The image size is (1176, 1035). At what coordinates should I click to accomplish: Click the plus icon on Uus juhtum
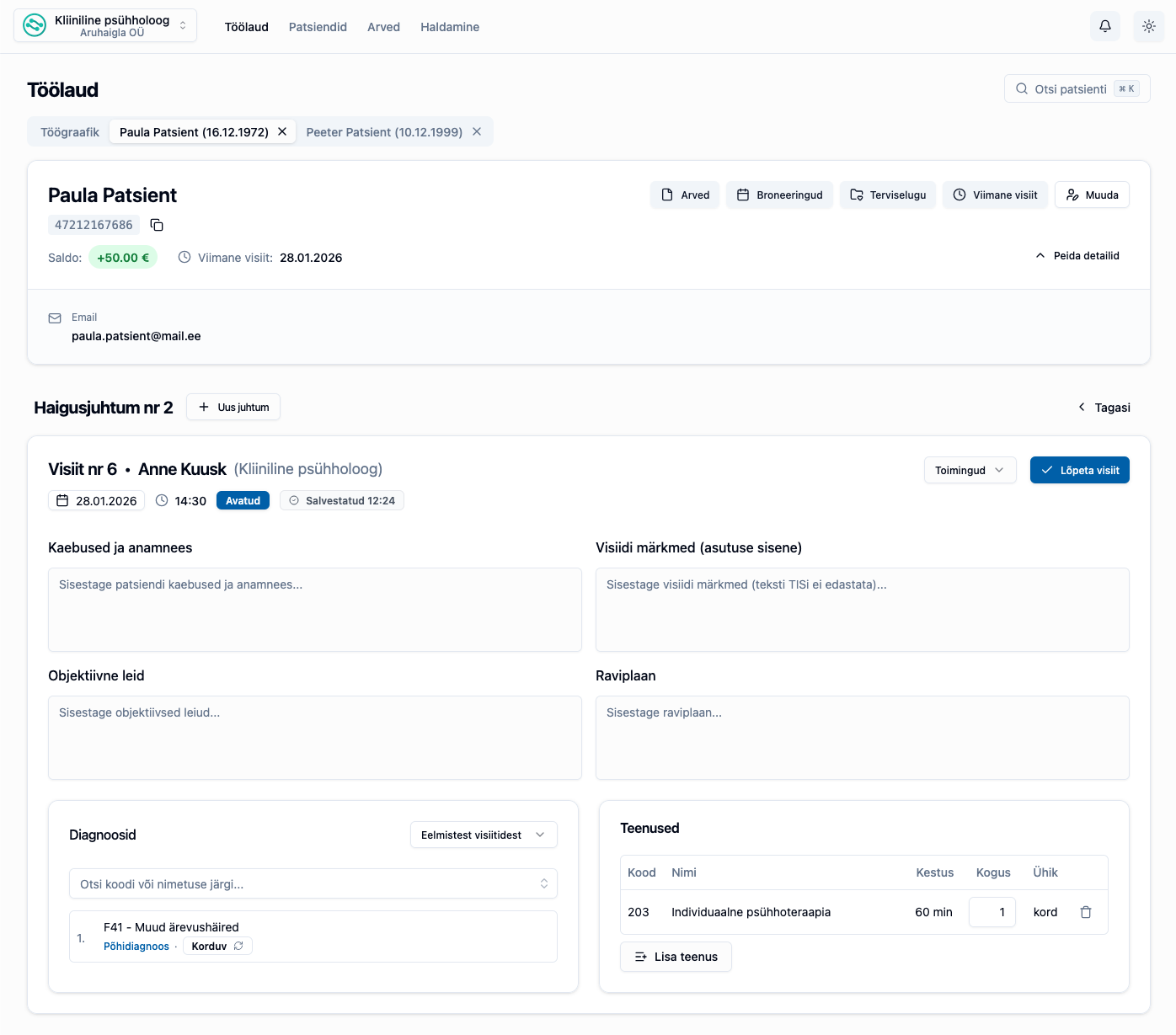click(203, 407)
